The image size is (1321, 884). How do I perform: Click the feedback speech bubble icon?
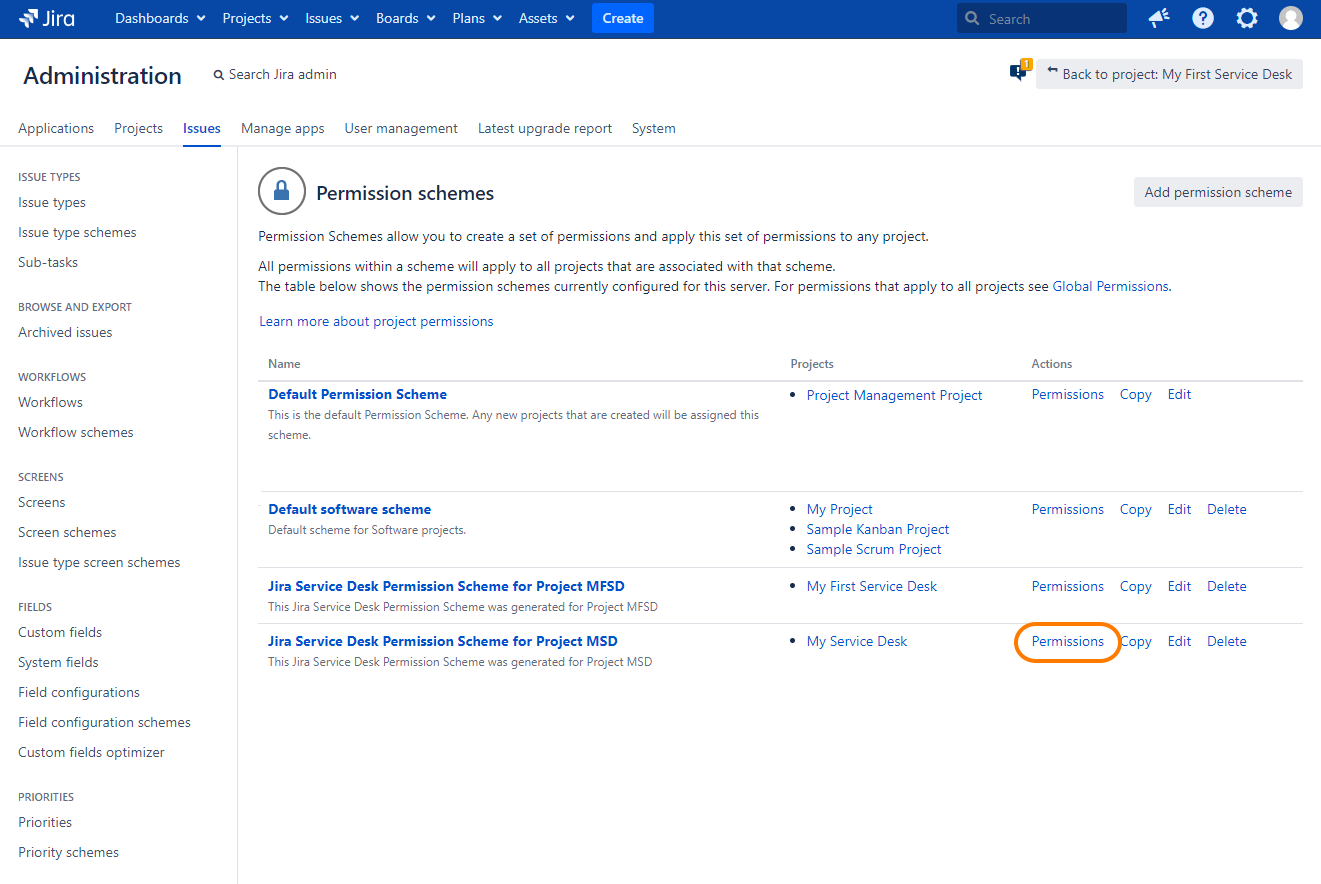(1019, 72)
